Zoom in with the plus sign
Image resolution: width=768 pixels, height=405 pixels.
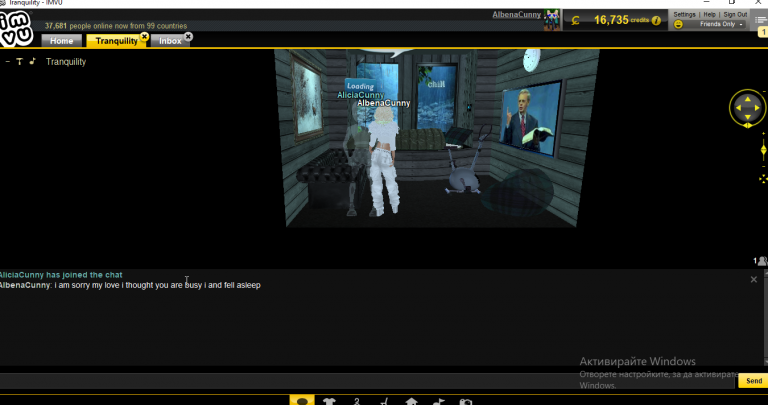click(764, 133)
